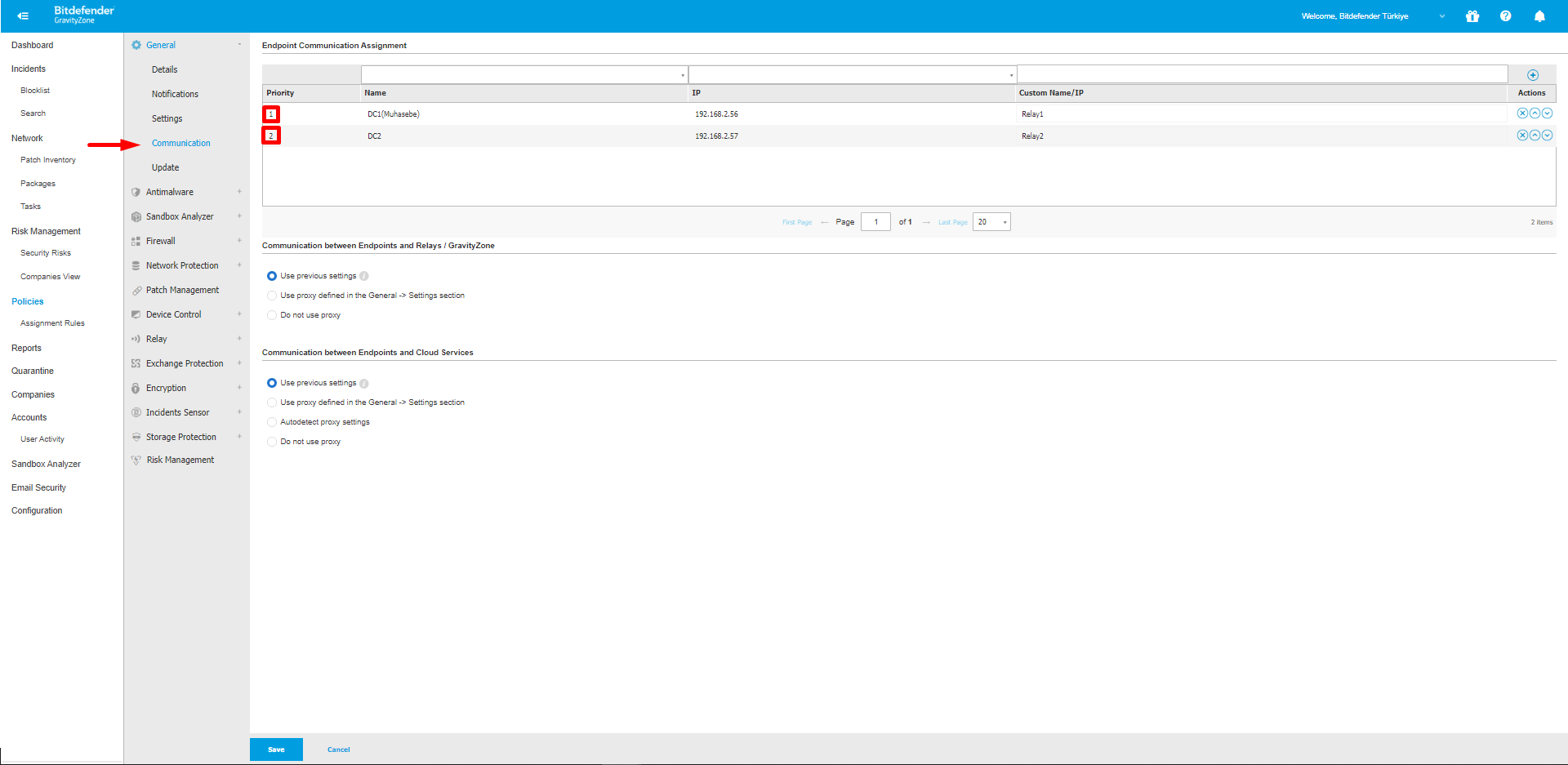Image resolution: width=1568 pixels, height=765 pixels.
Task: Open the page size dropdown showing 20
Action: coord(991,222)
